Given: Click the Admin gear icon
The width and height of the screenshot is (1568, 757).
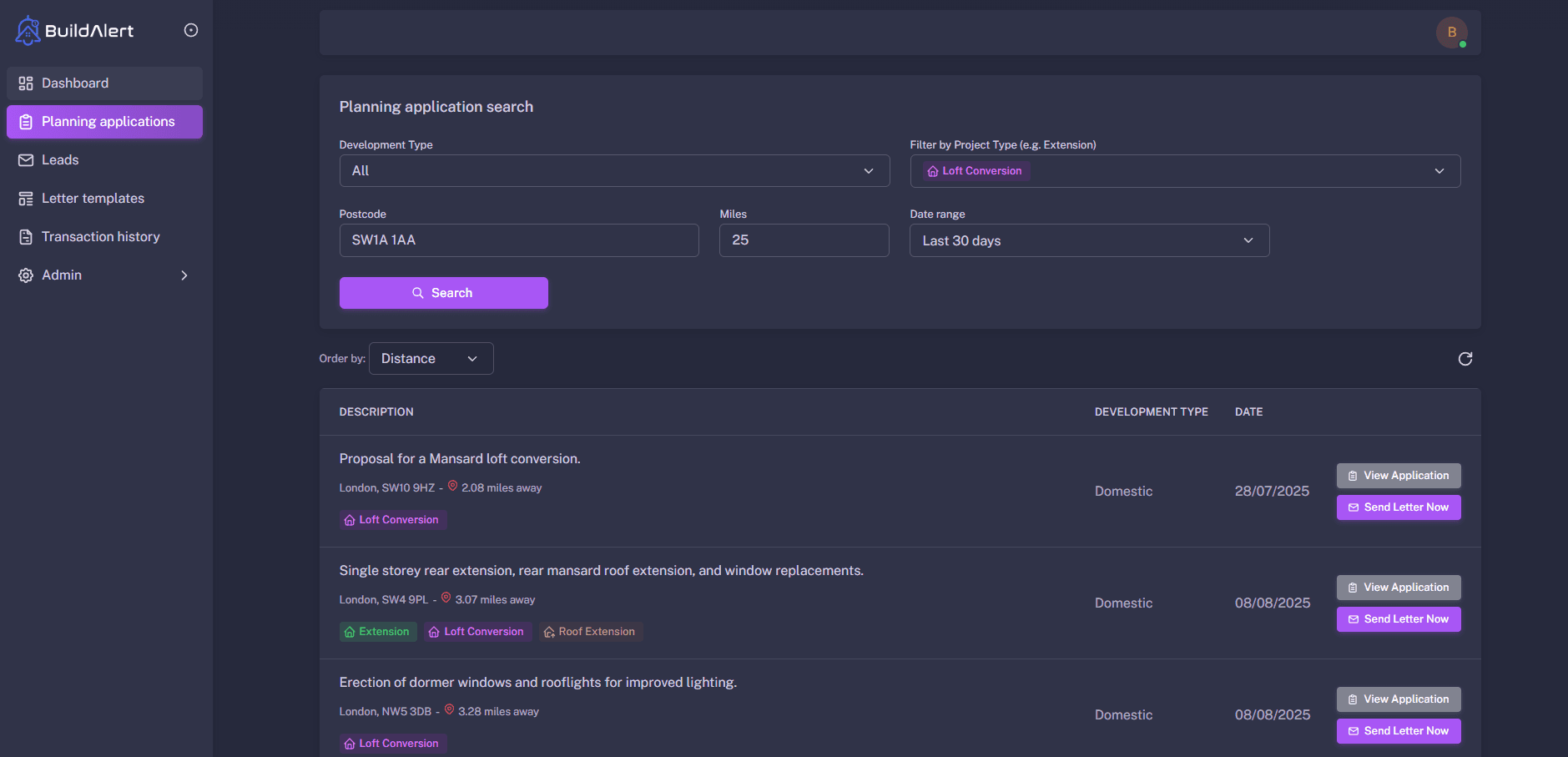Looking at the screenshot, I should pos(26,275).
